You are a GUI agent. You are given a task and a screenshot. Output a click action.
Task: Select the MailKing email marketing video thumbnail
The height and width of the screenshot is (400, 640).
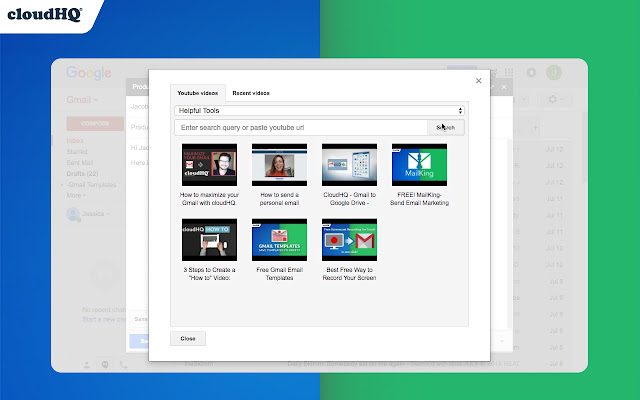coord(419,164)
